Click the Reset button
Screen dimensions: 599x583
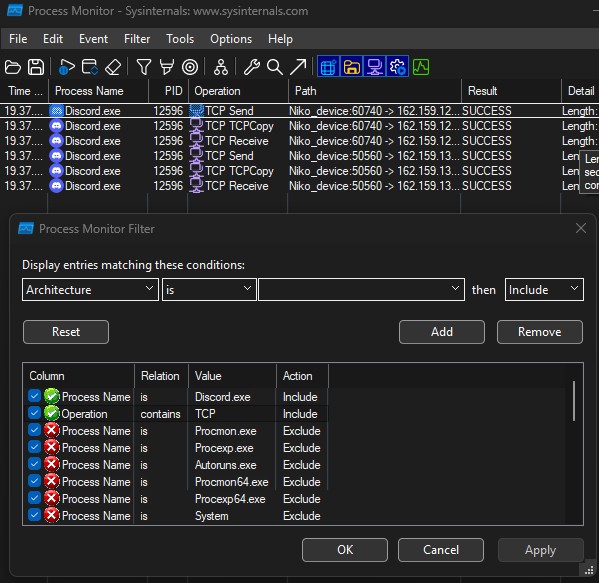click(66, 332)
